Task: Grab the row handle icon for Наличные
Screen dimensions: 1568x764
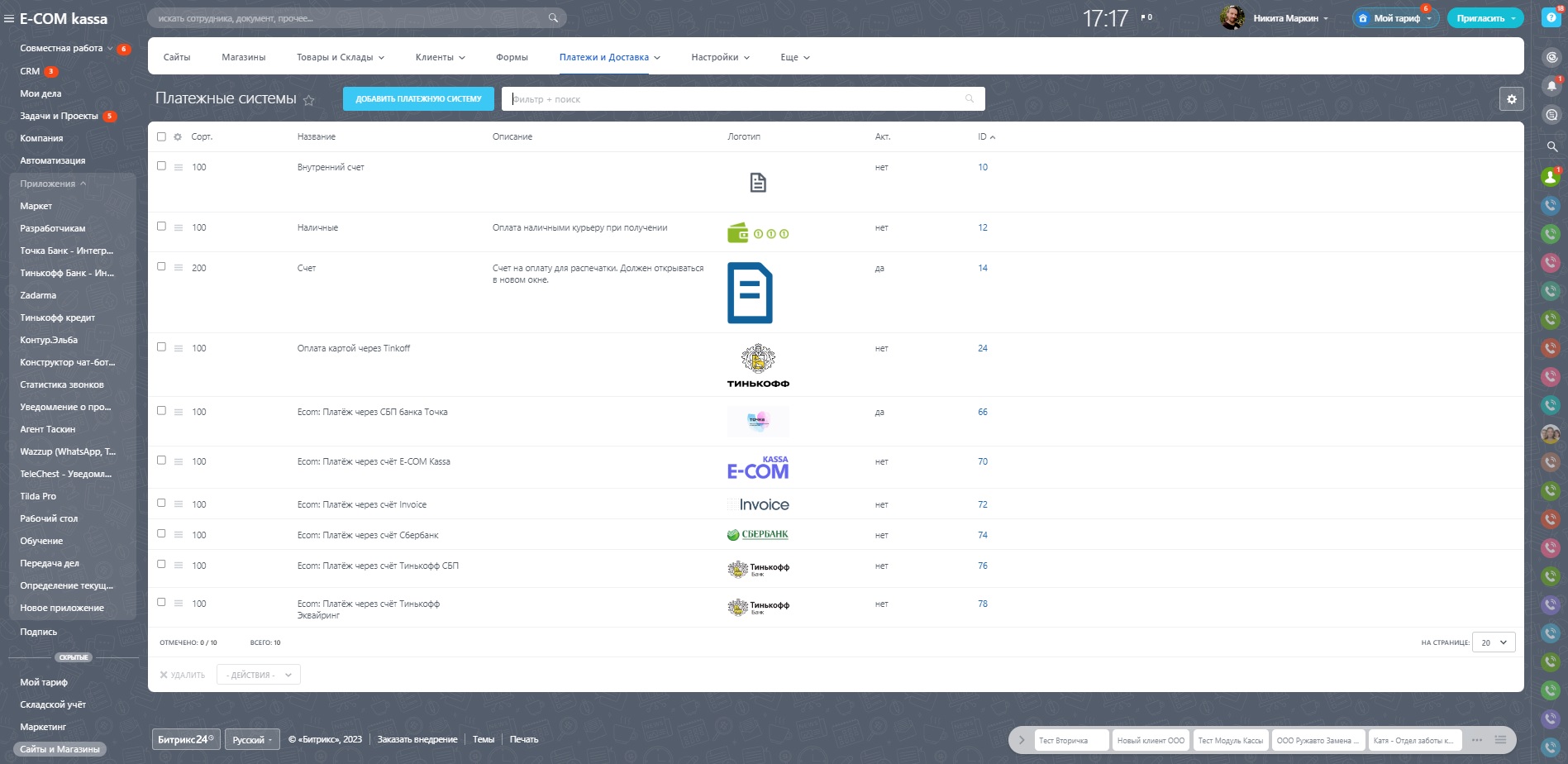Action: (x=179, y=227)
